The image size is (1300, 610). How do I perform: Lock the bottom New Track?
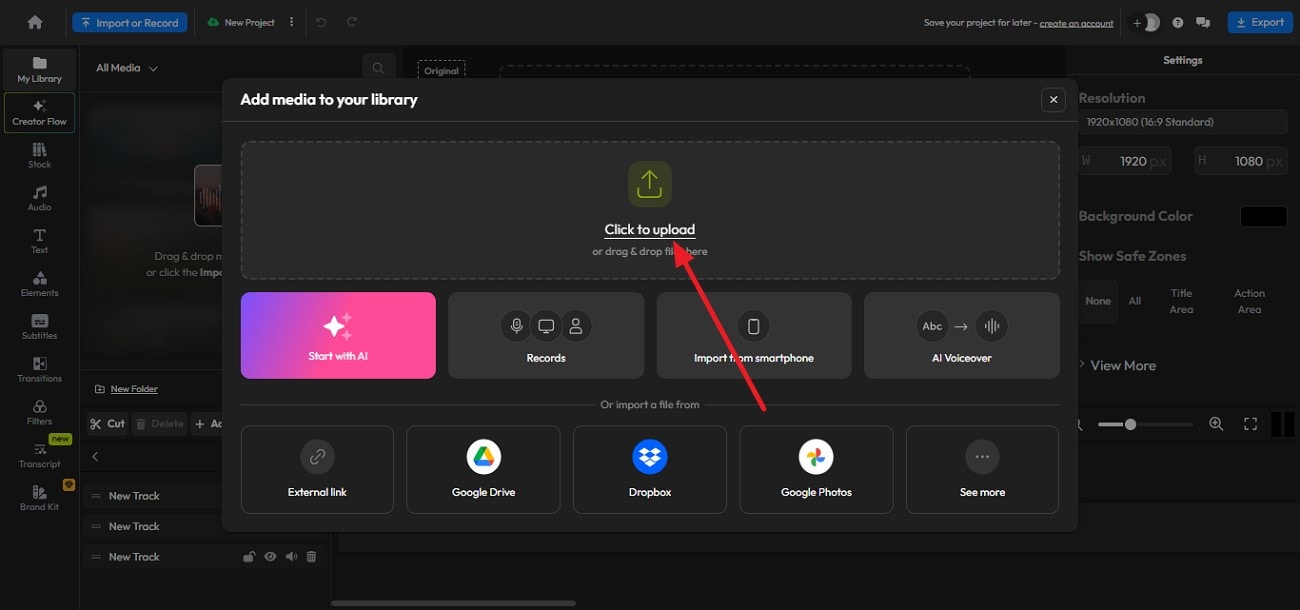click(x=249, y=556)
